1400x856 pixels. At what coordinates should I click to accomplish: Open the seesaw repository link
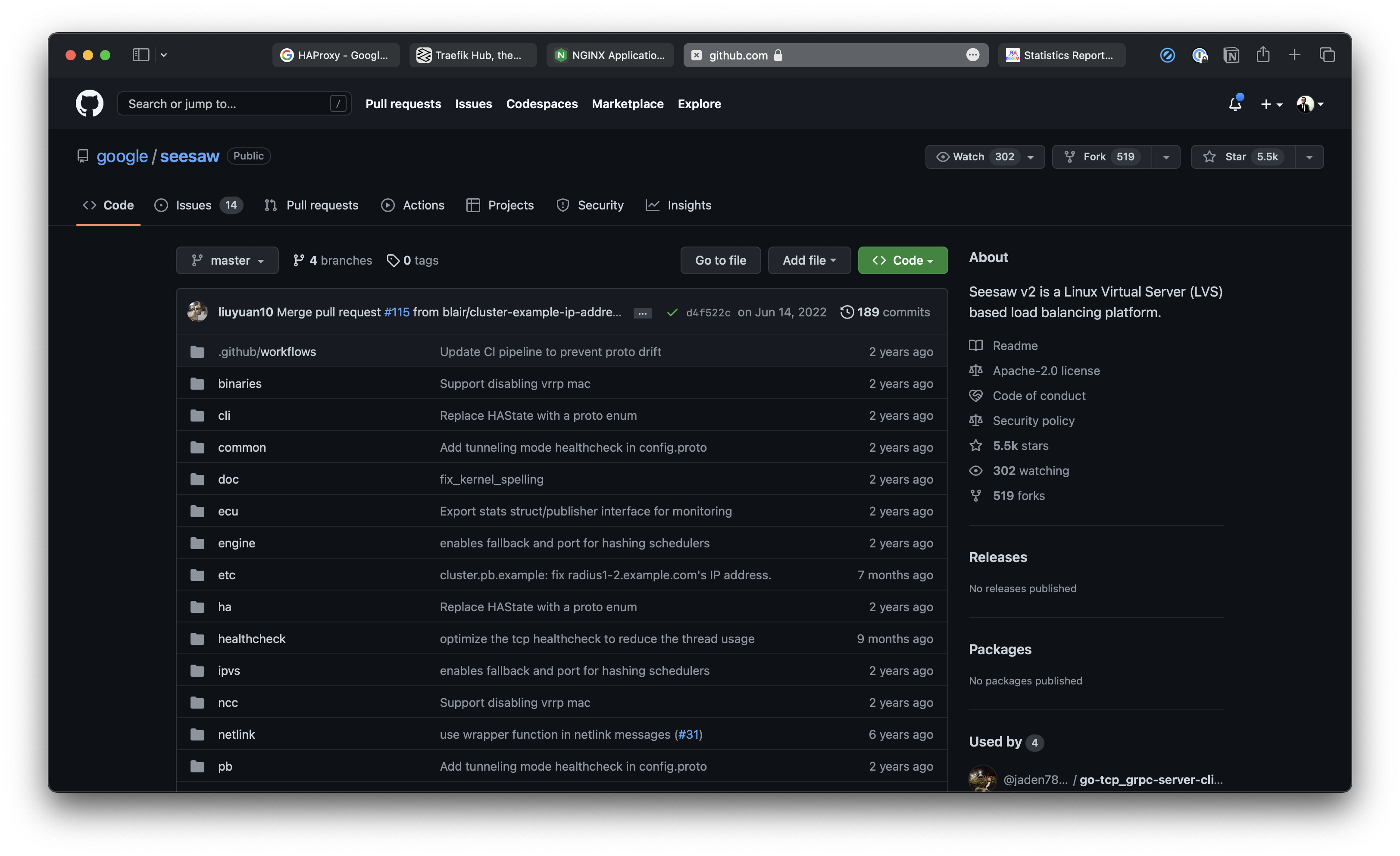coord(189,156)
